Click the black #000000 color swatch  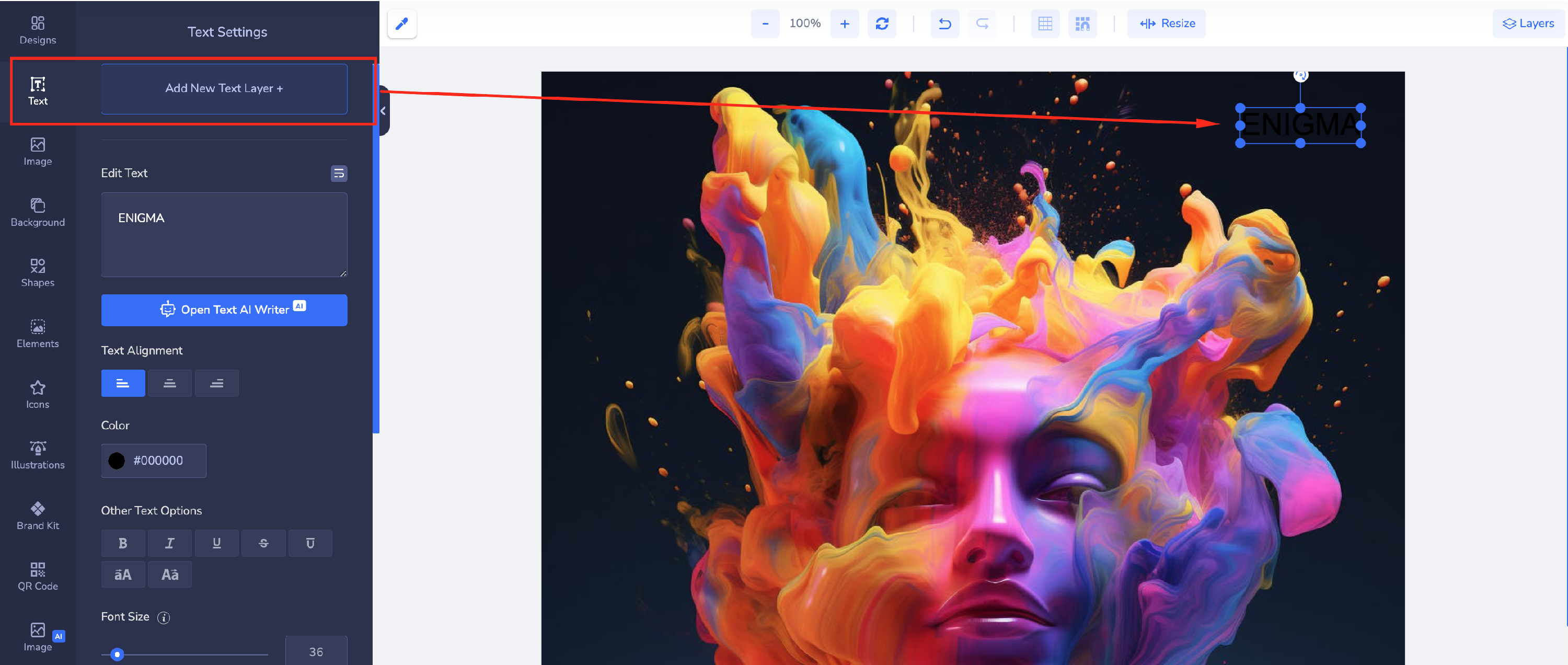pyautogui.click(x=116, y=461)
